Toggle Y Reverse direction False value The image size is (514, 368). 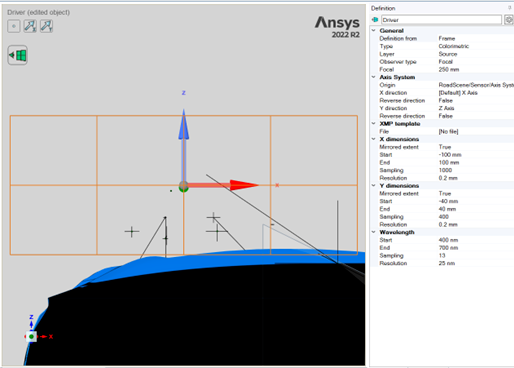(445, 116)
